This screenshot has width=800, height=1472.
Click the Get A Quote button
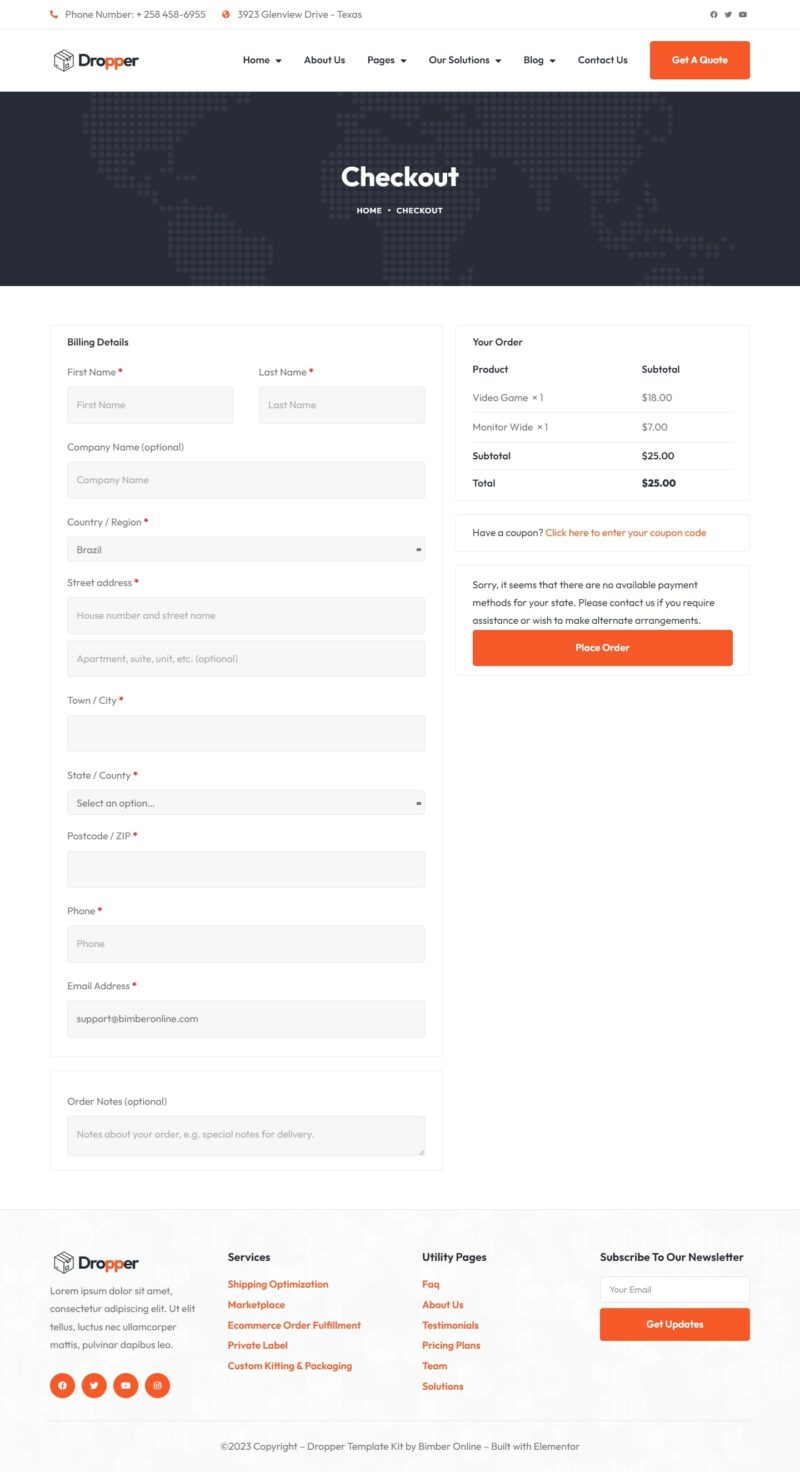click(699, 60)
